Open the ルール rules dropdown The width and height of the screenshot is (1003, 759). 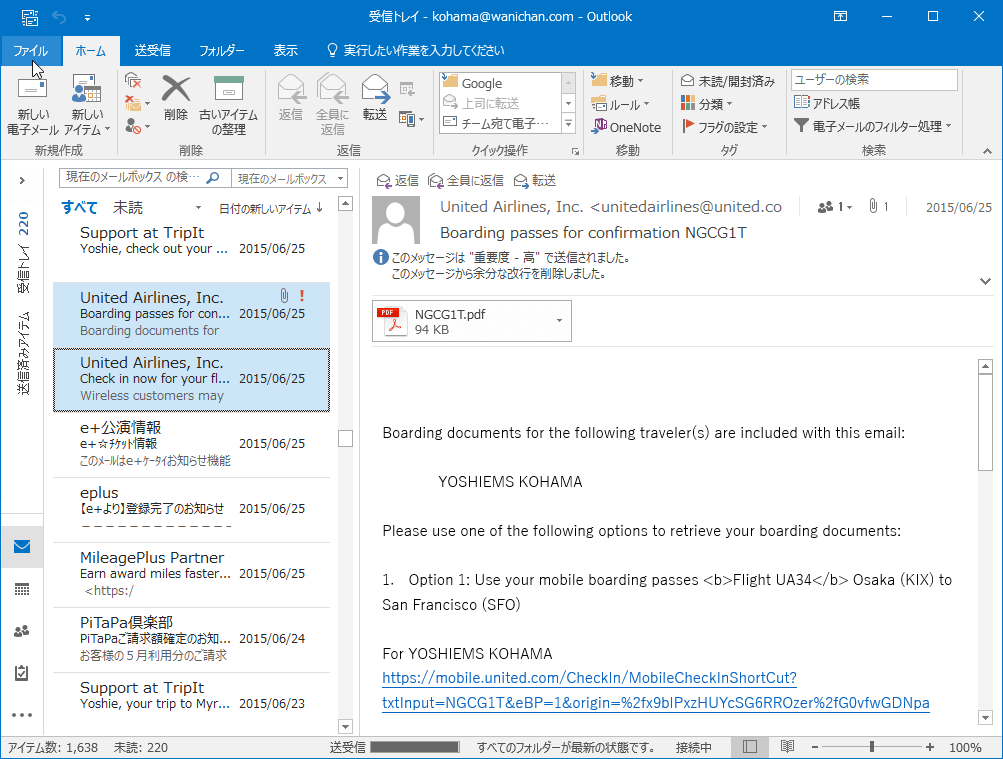pos(619,104)
